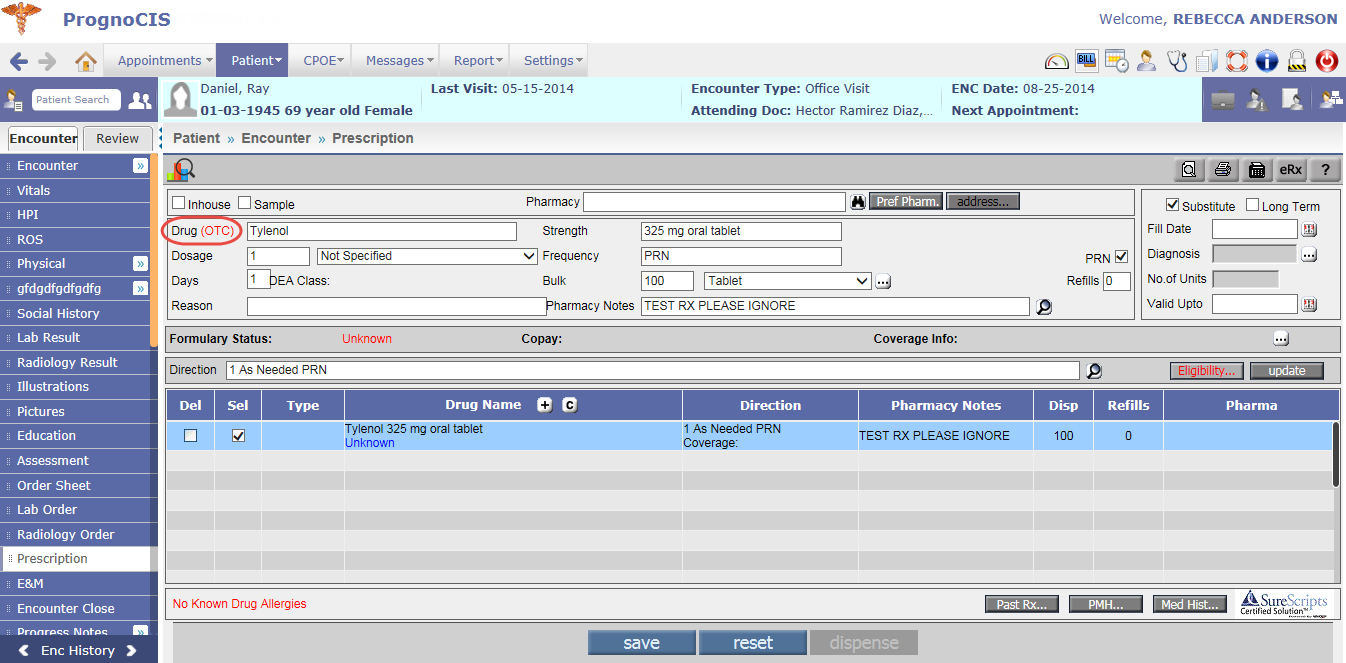Lock the screen with padlock icon

[x=1297, y=61]
